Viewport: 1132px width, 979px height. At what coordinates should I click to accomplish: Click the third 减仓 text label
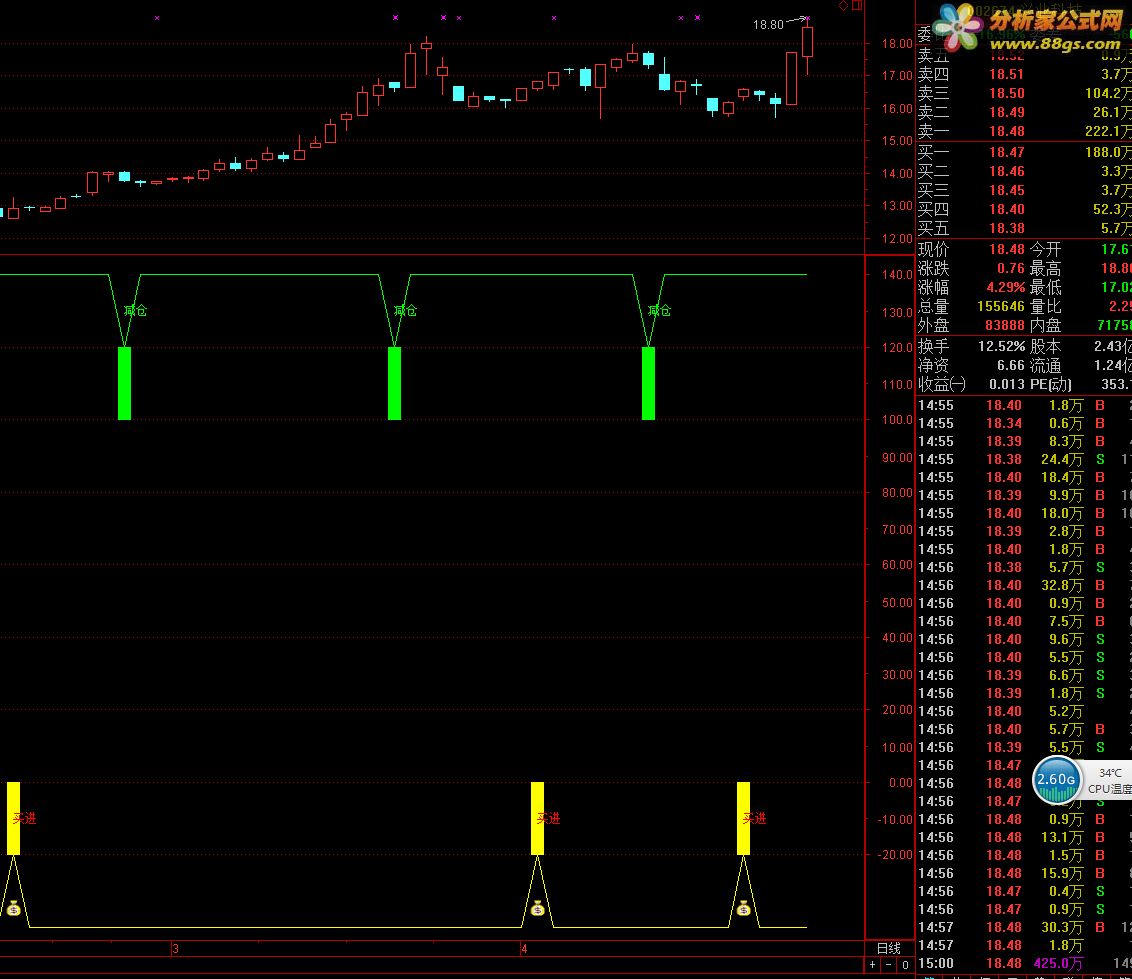tap(659, 310)
